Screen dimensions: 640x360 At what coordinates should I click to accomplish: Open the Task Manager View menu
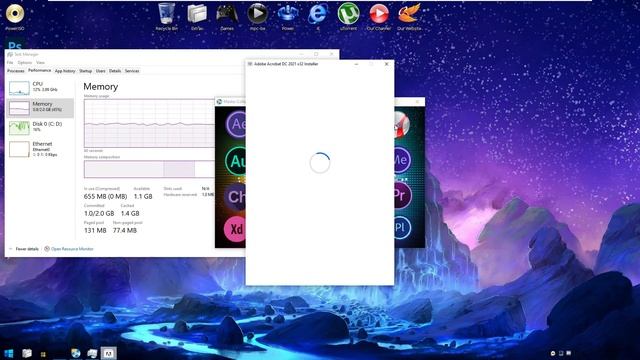(x=40, y=62)
